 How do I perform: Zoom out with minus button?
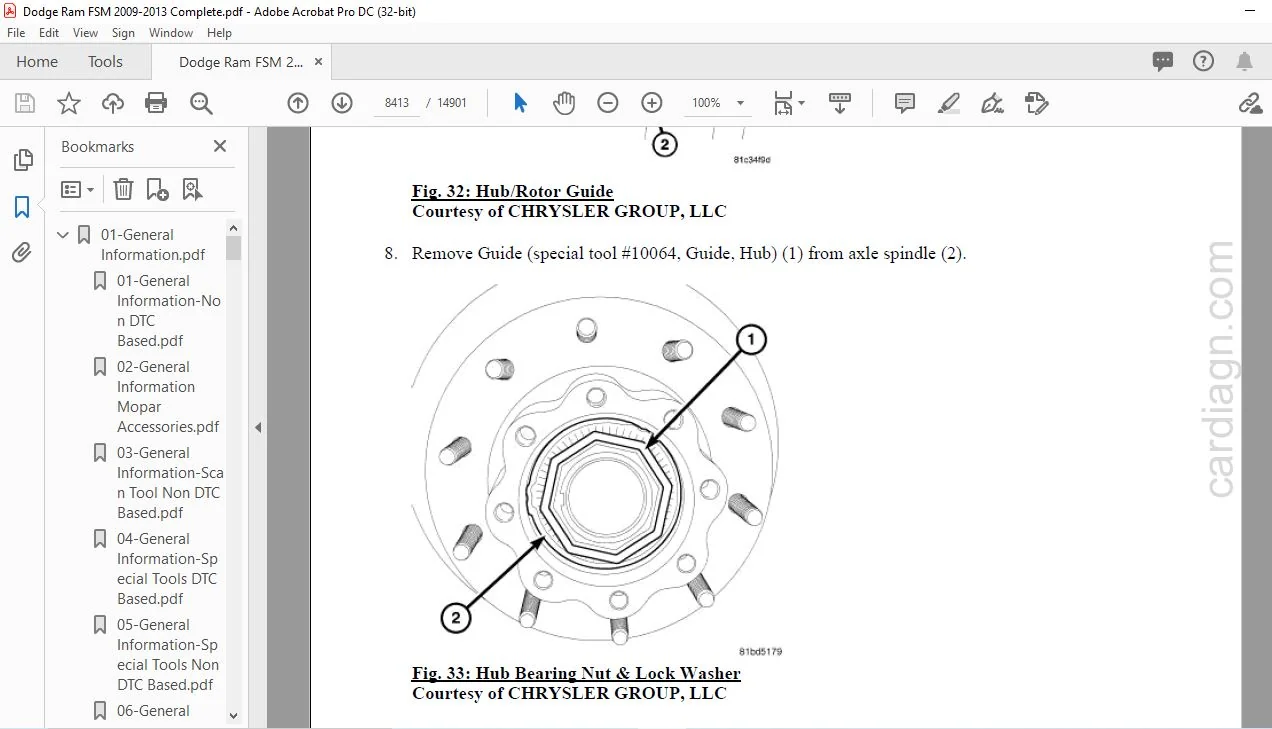tap(608, 103)
